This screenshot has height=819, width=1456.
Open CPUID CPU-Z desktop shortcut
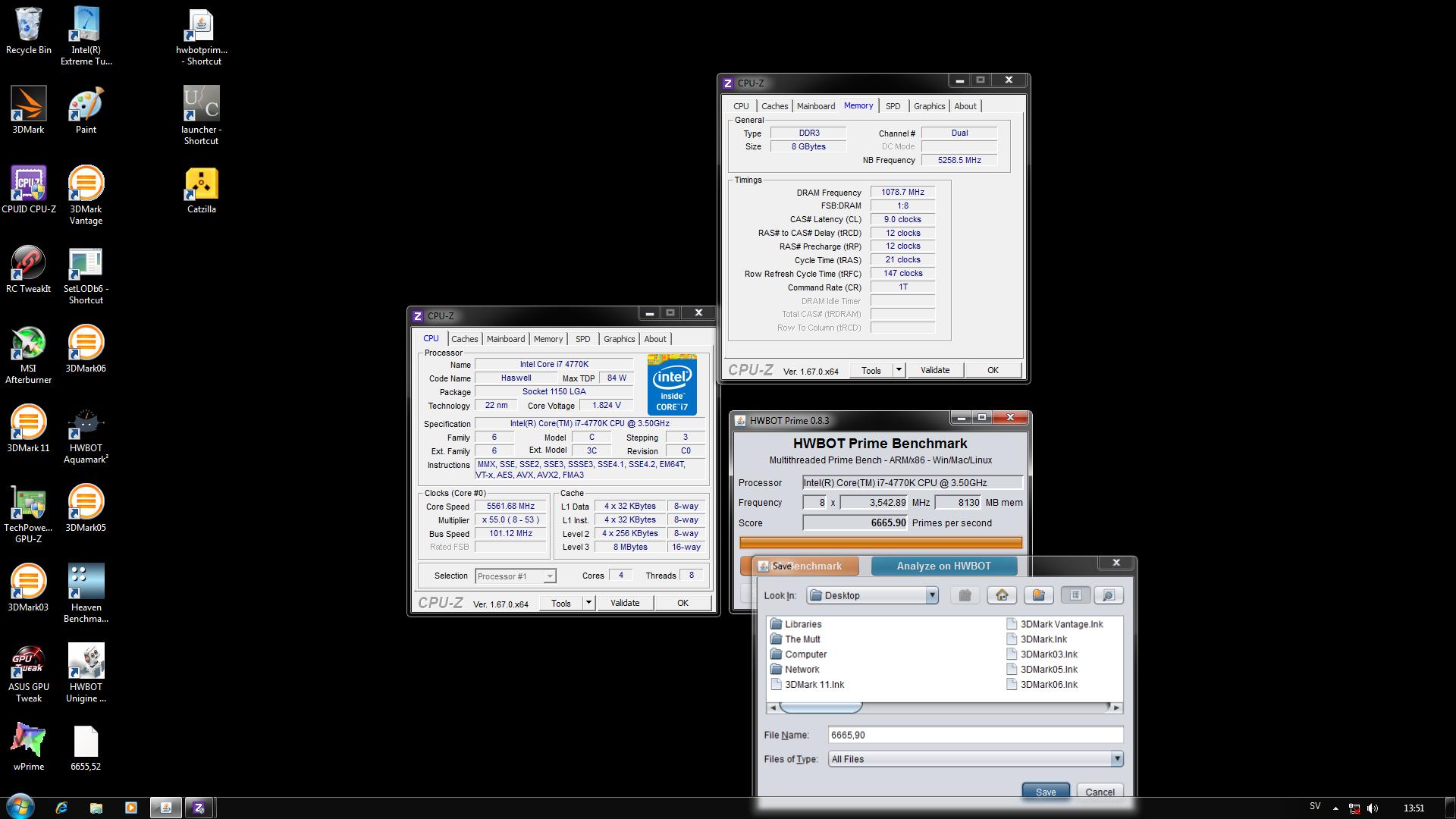click(29, 190)
